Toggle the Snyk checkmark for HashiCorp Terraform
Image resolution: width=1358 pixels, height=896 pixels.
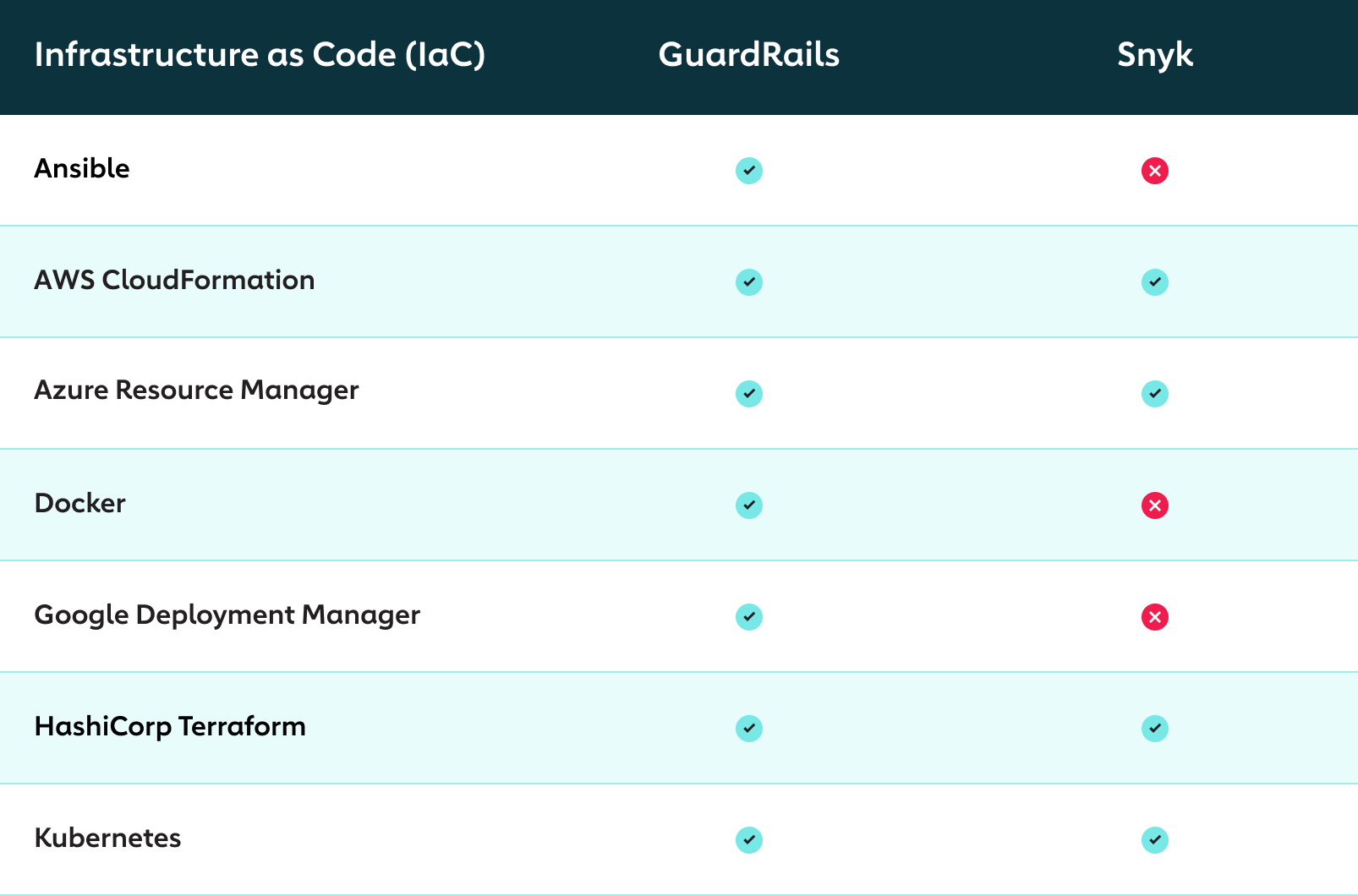[1155, 728]
